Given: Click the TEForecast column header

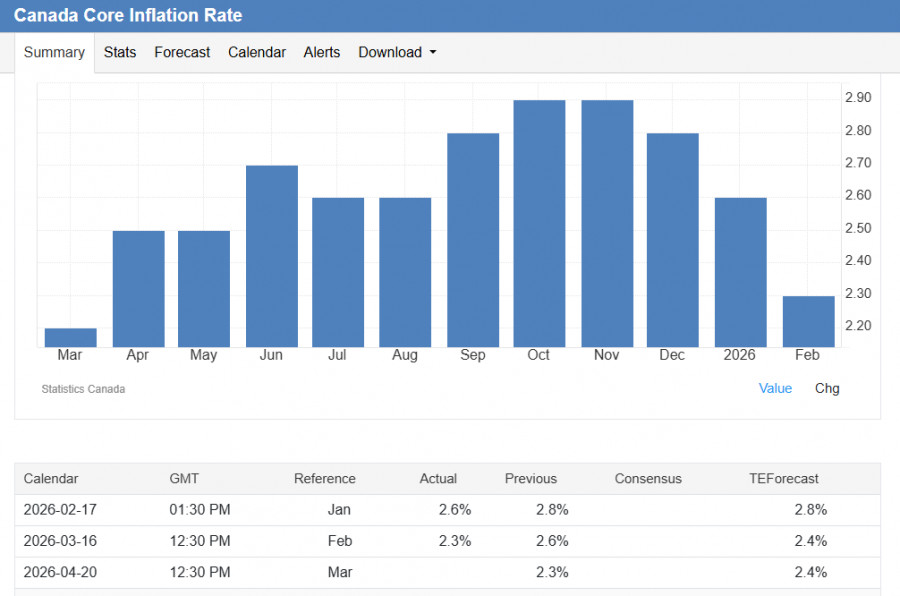Looking at the screenshot, I should 783,478.
